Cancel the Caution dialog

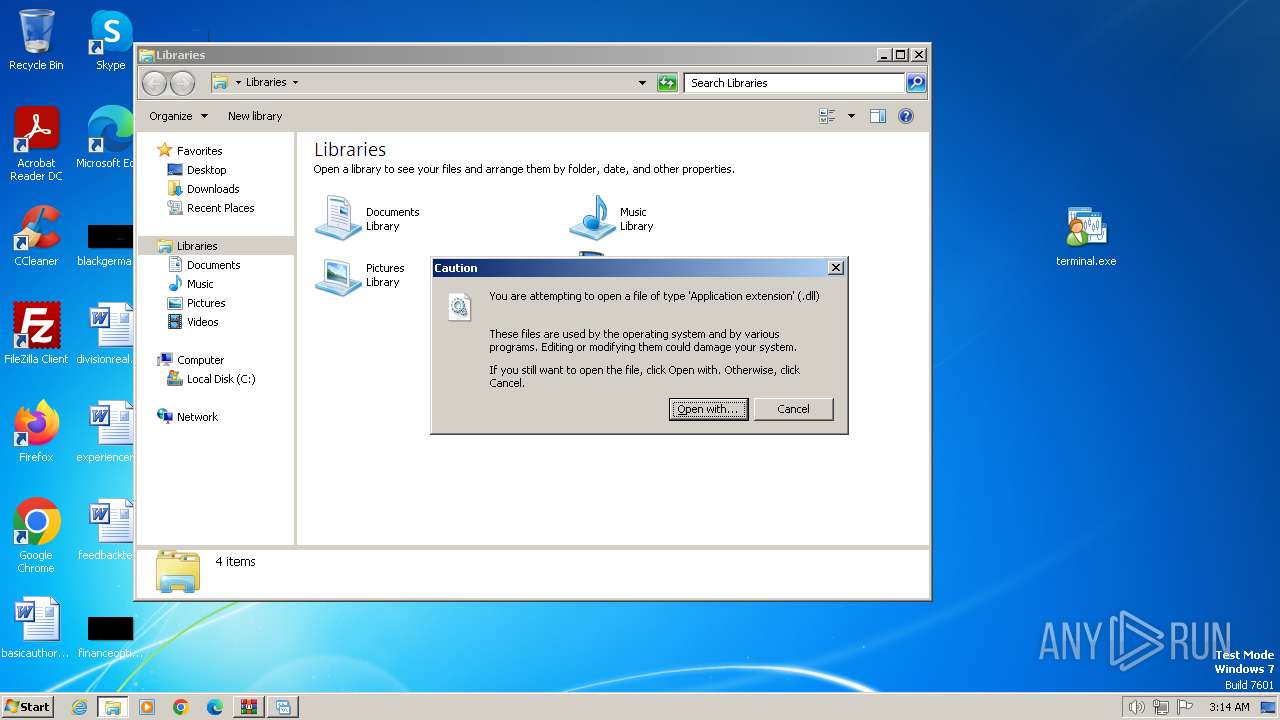[x=793, y=409]
